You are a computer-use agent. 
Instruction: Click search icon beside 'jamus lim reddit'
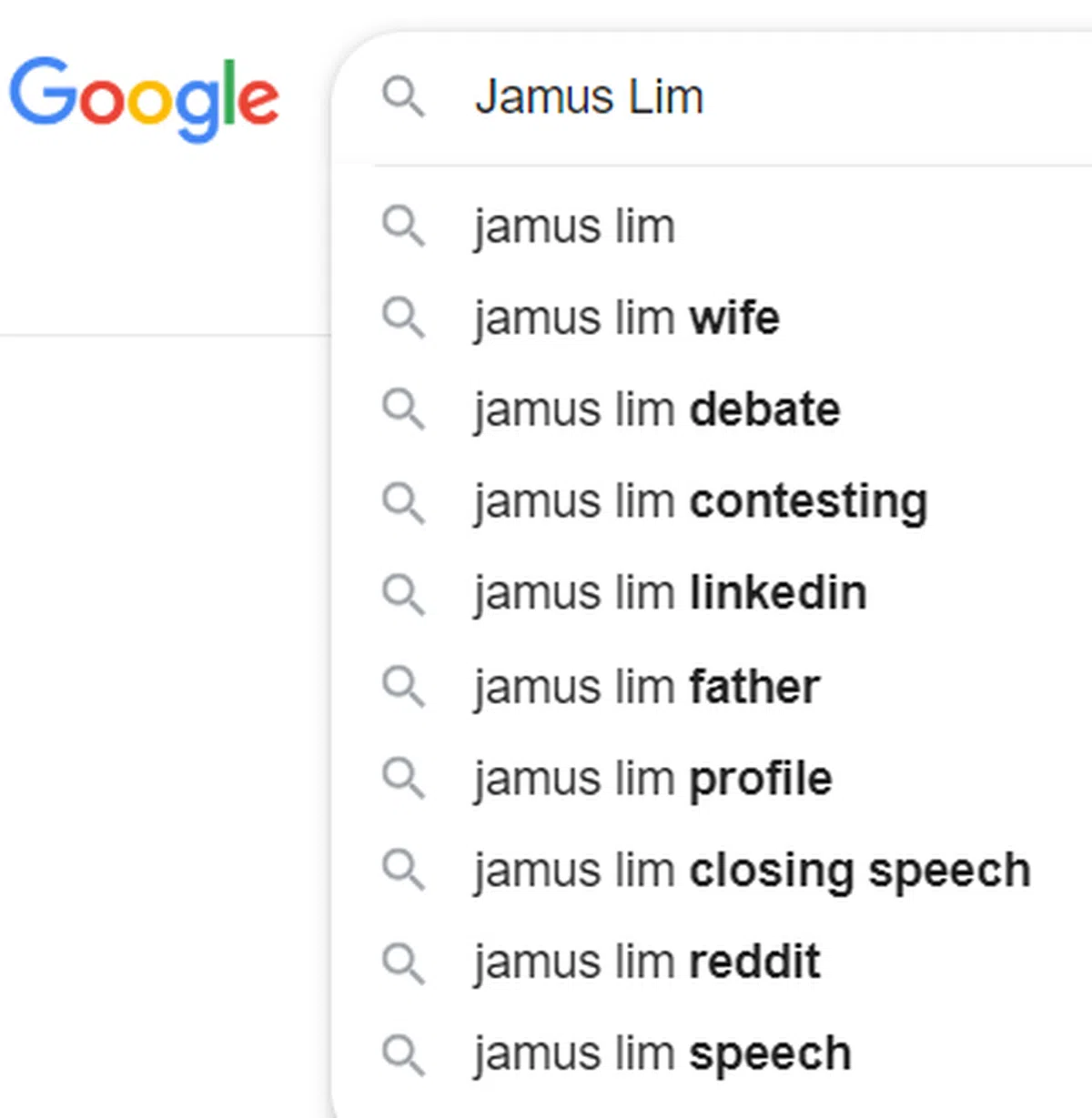402,962
